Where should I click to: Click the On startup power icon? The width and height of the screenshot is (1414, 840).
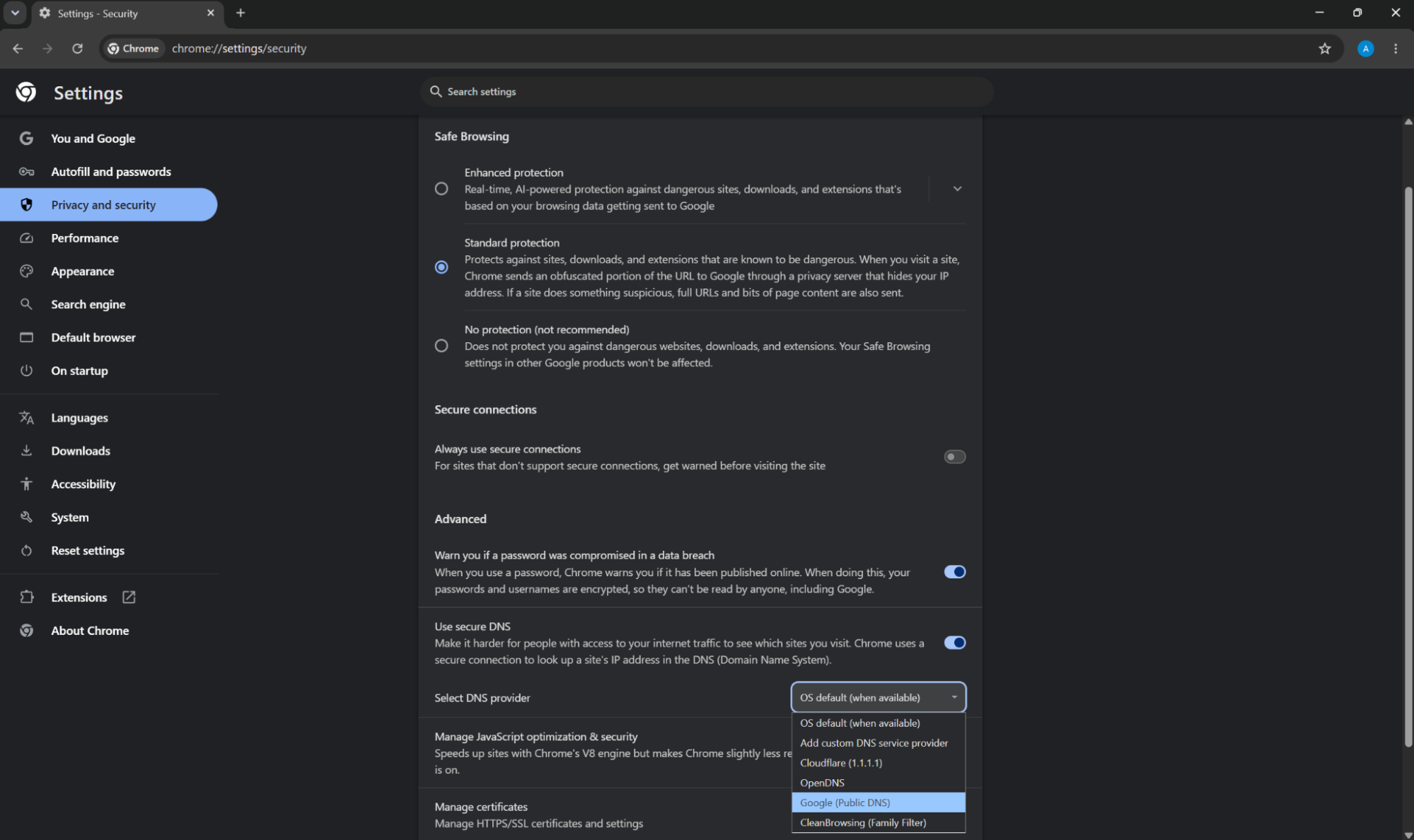tap(26, 371)
